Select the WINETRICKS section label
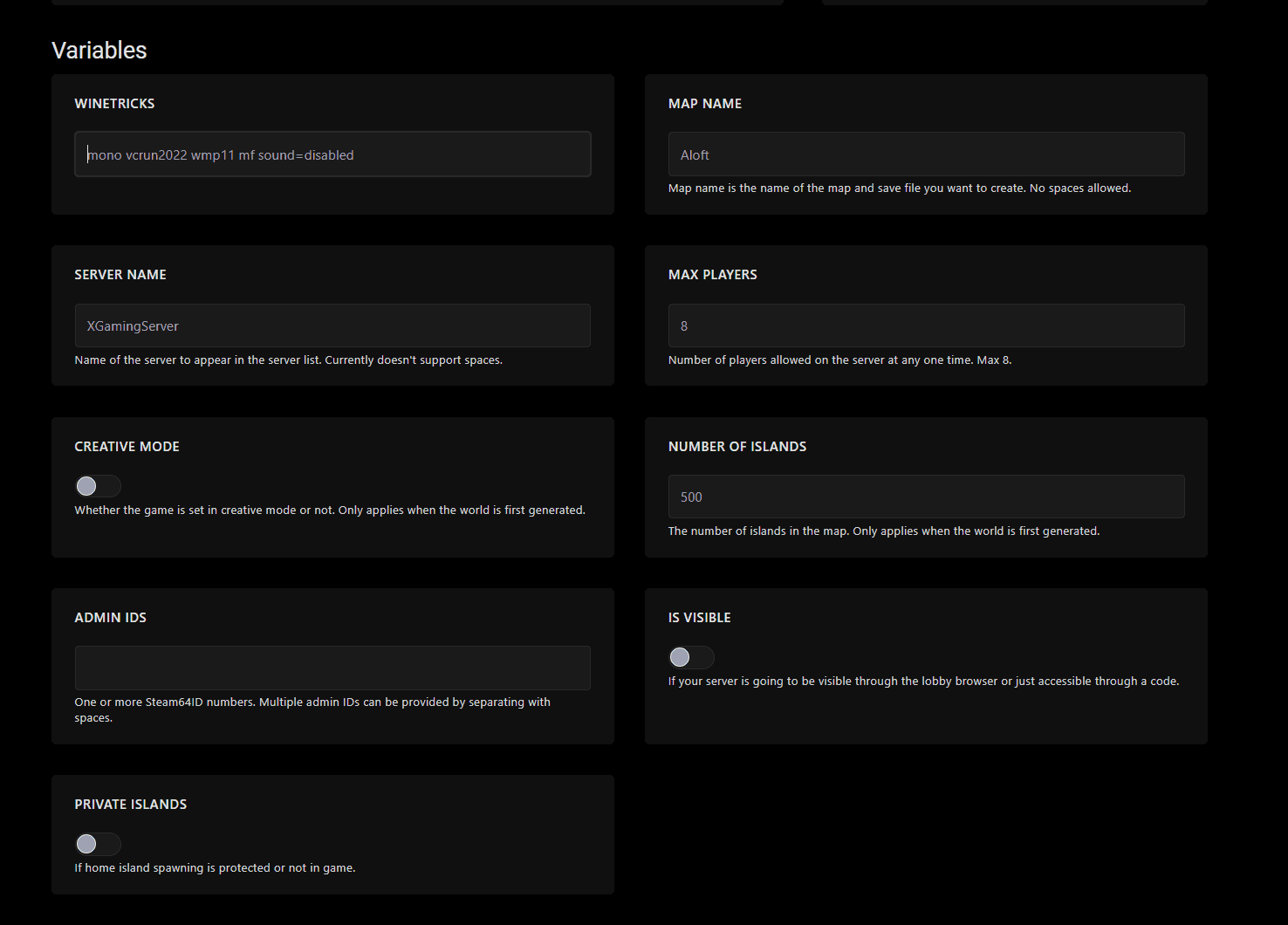The width and height of the screenshot is (1288, 925). 114,103
